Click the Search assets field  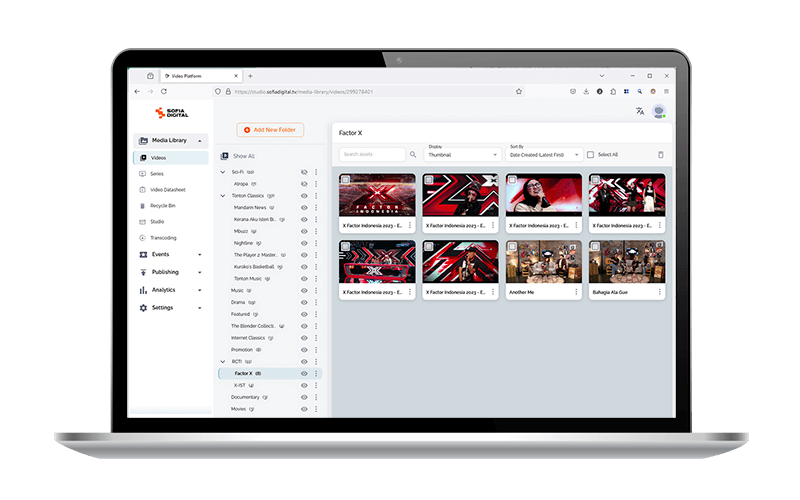(372, 155)
